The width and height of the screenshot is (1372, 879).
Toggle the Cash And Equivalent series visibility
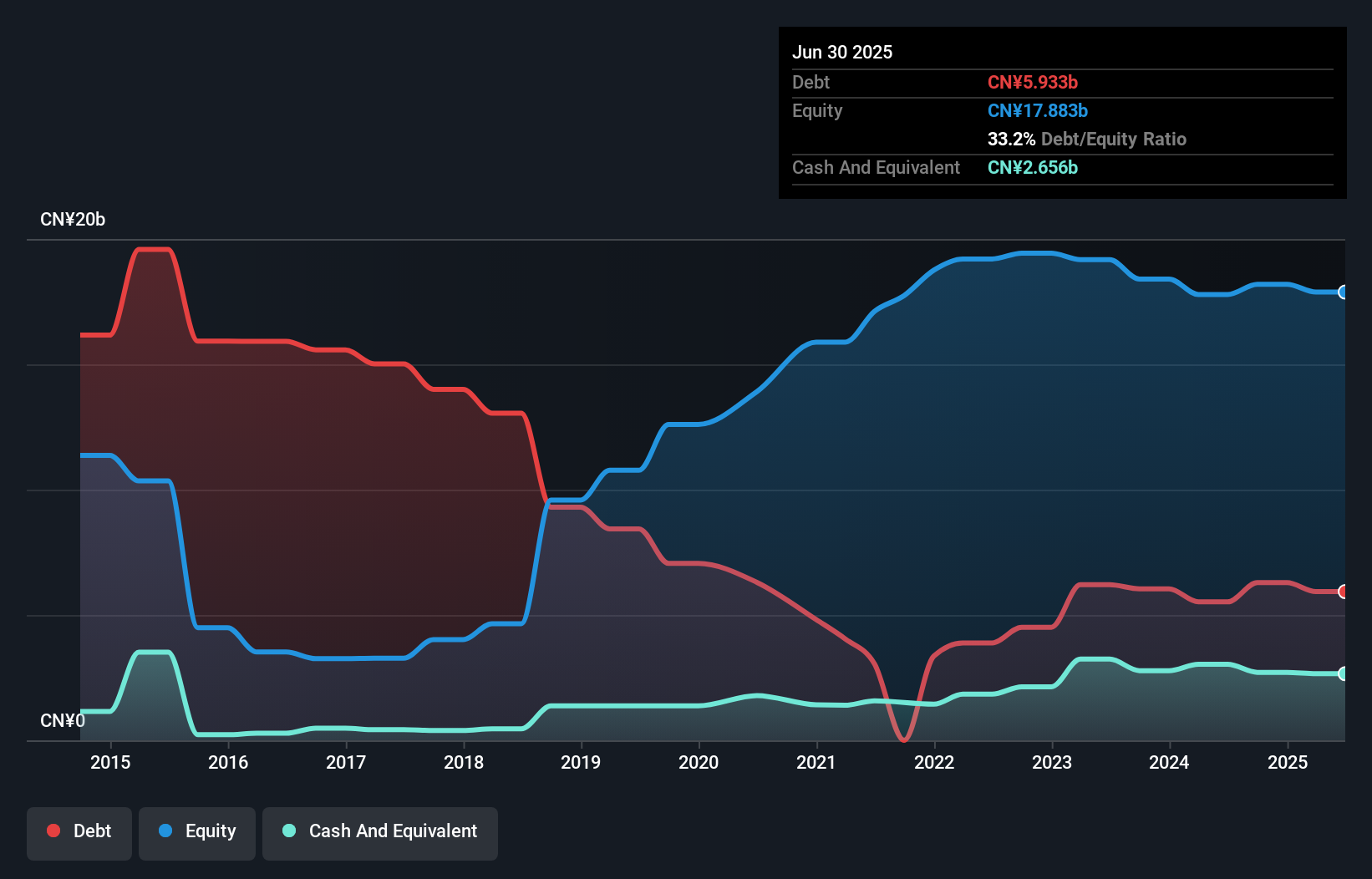[380, 831]
